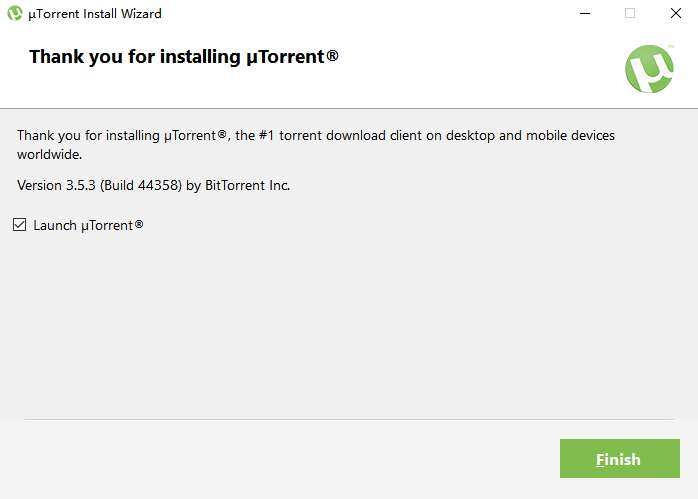698x499 pixels.
Task: Click the "Launch µTorrent®" checkbox label text
Action: pyautogui.click(x=88, y=225)
